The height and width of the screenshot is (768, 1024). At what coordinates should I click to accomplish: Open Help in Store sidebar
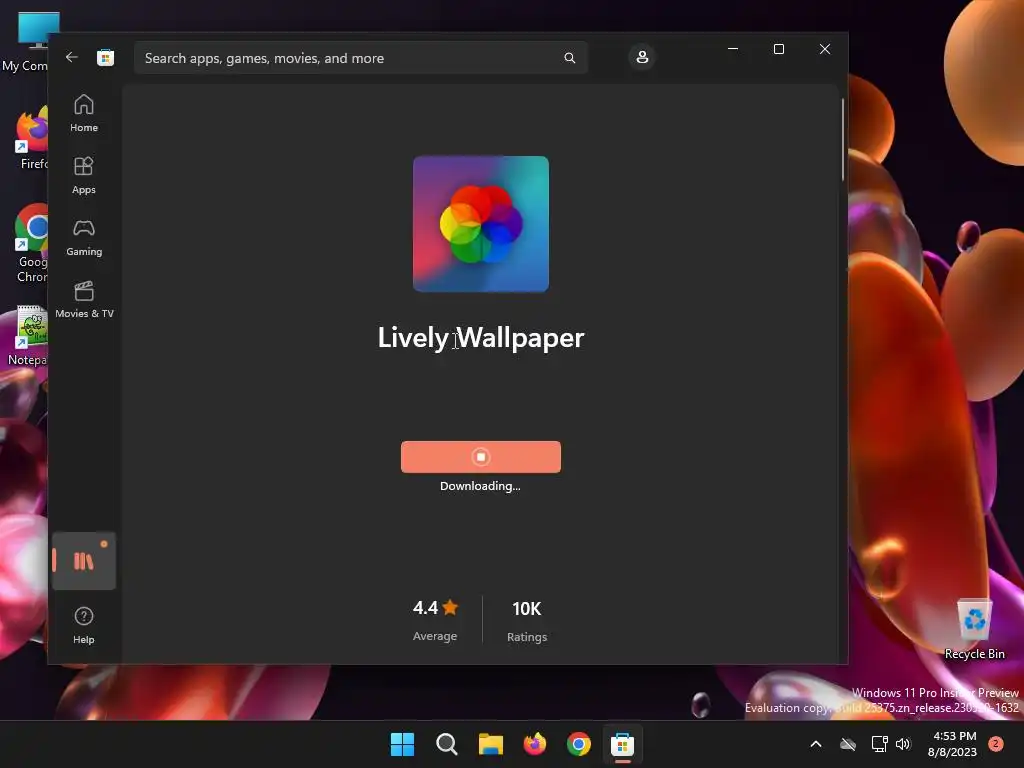tap(84, 626)
